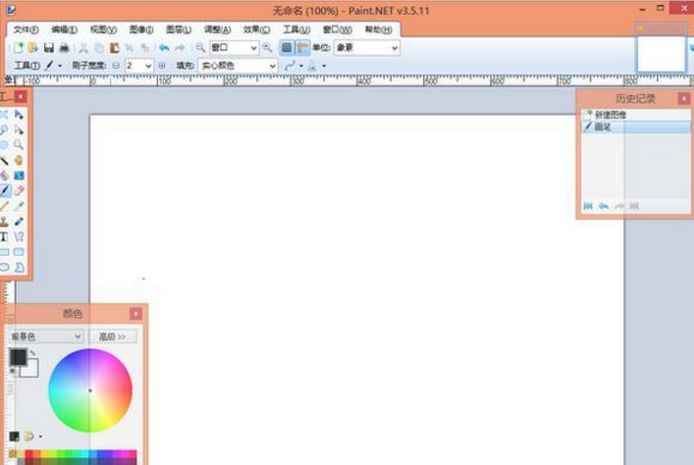The image size is (694, 465).
Task: Click the Zoom Out magnifier icon
Action: coord(200,47)
